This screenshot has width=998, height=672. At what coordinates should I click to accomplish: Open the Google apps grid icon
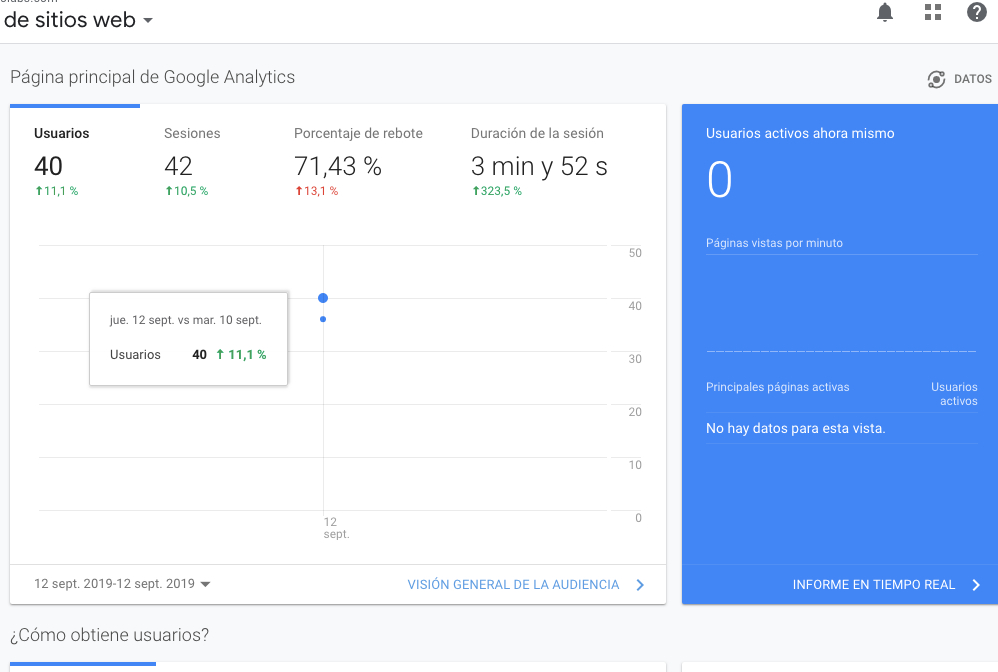click(x=933, y=12)
